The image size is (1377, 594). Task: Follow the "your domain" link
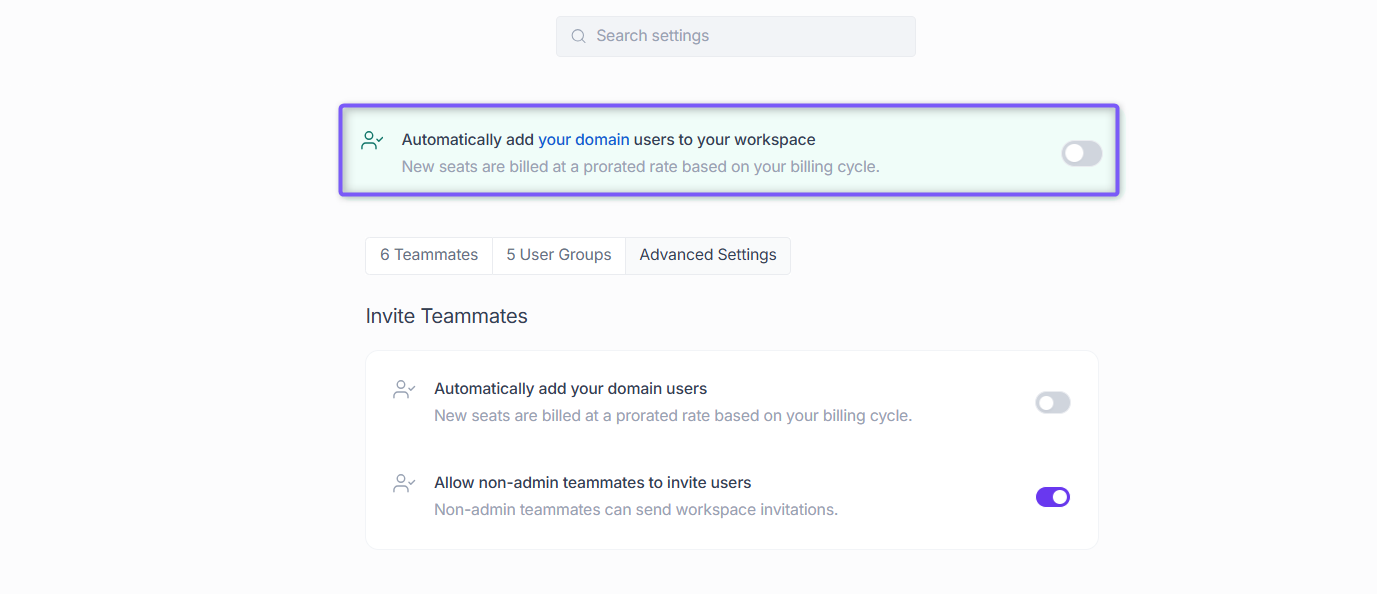(x=584, y=140)
